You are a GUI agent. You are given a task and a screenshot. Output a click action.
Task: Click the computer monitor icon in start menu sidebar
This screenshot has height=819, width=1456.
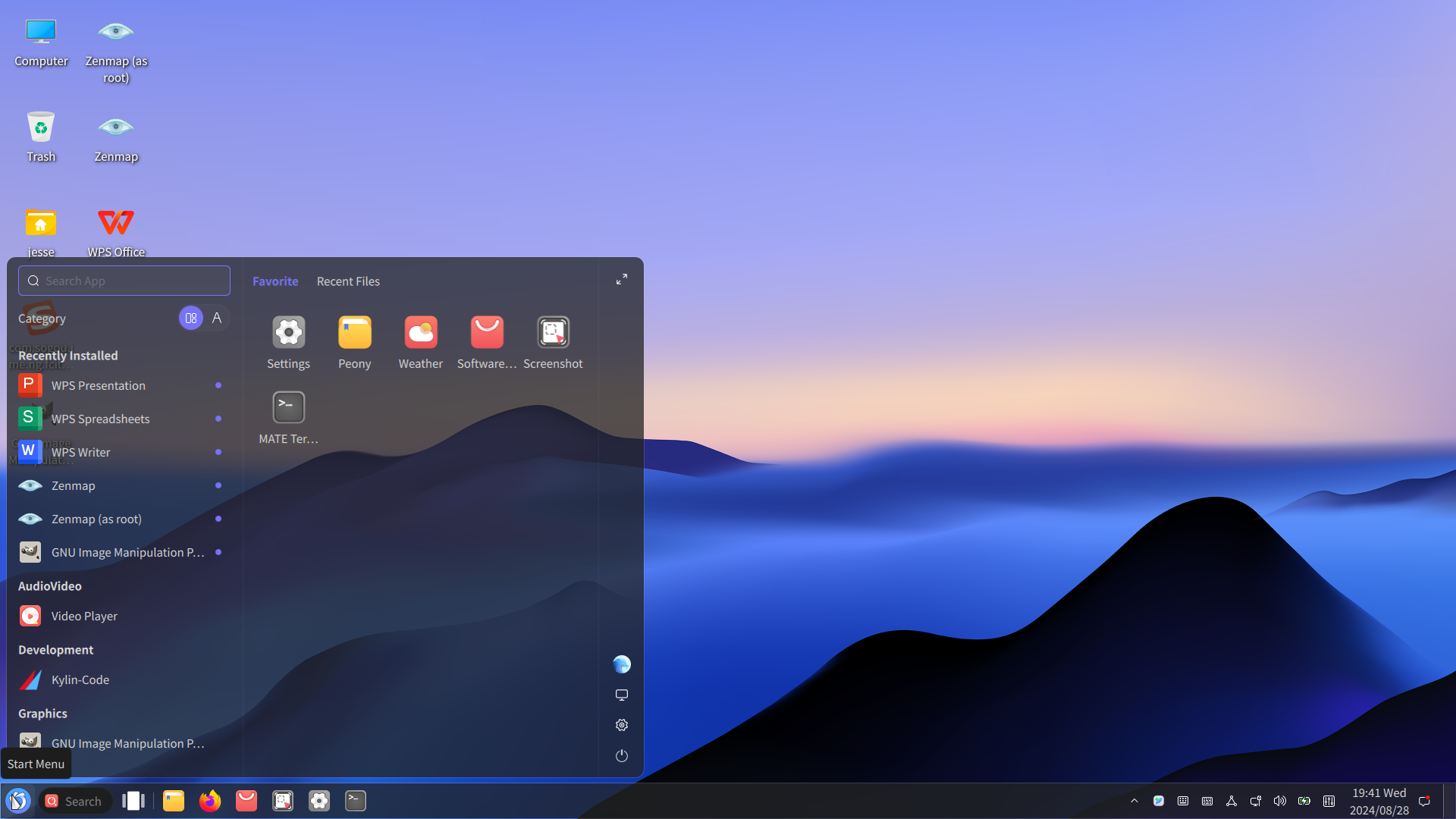pyautogui.click(x=622, y=695)
